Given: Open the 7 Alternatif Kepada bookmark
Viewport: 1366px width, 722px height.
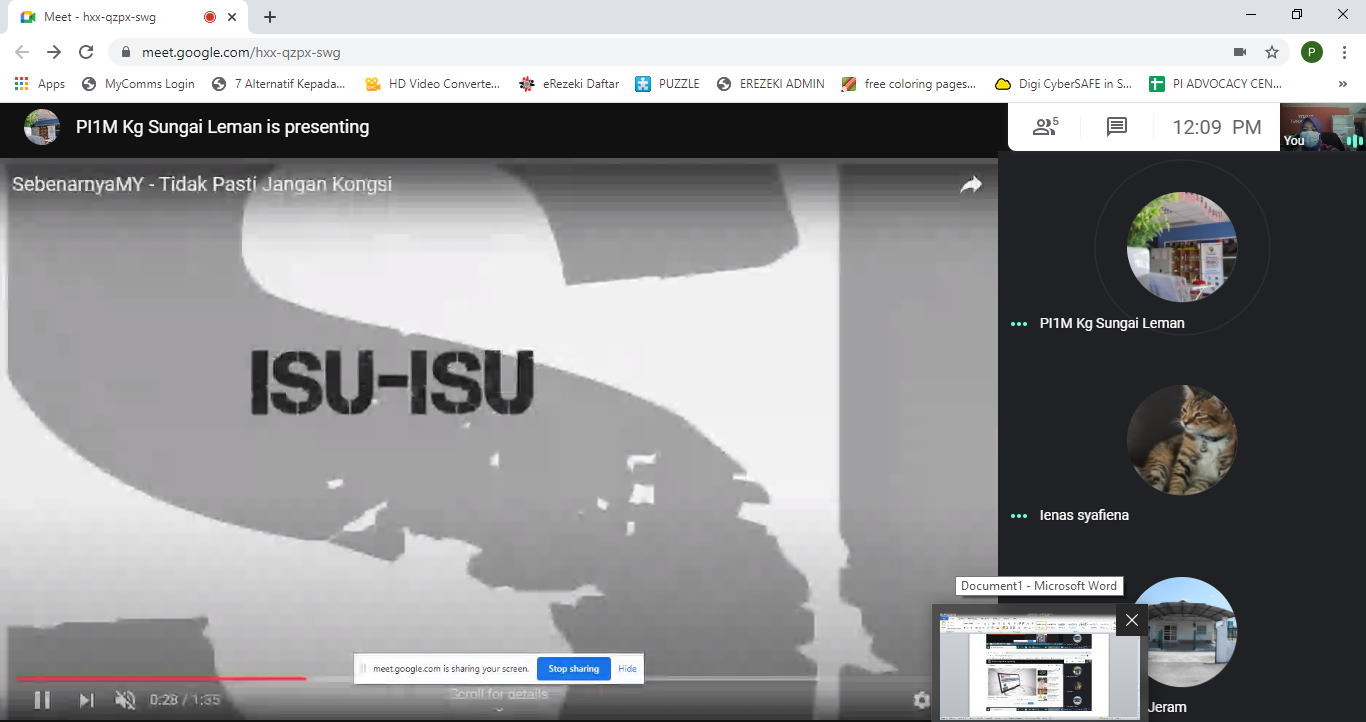Looking at the screenshot, I should point(279,84).
